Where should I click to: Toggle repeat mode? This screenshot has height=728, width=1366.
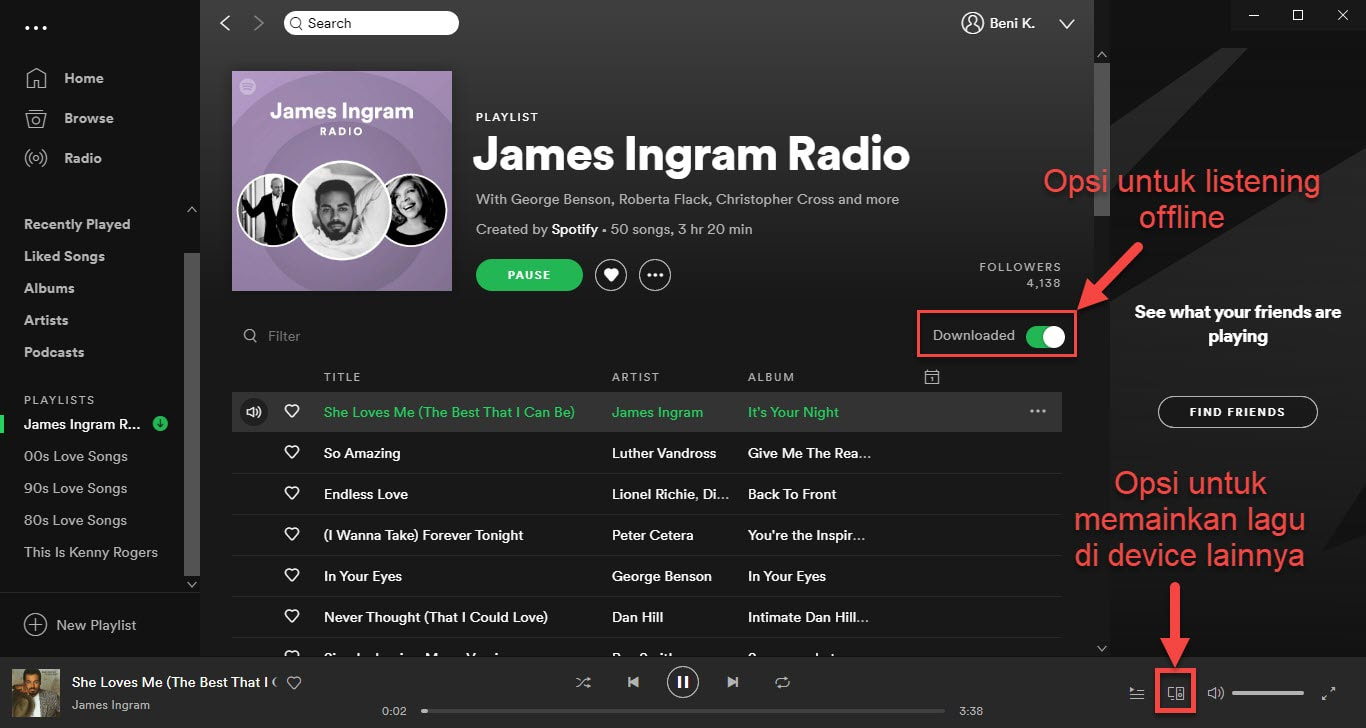coord(783,682)
